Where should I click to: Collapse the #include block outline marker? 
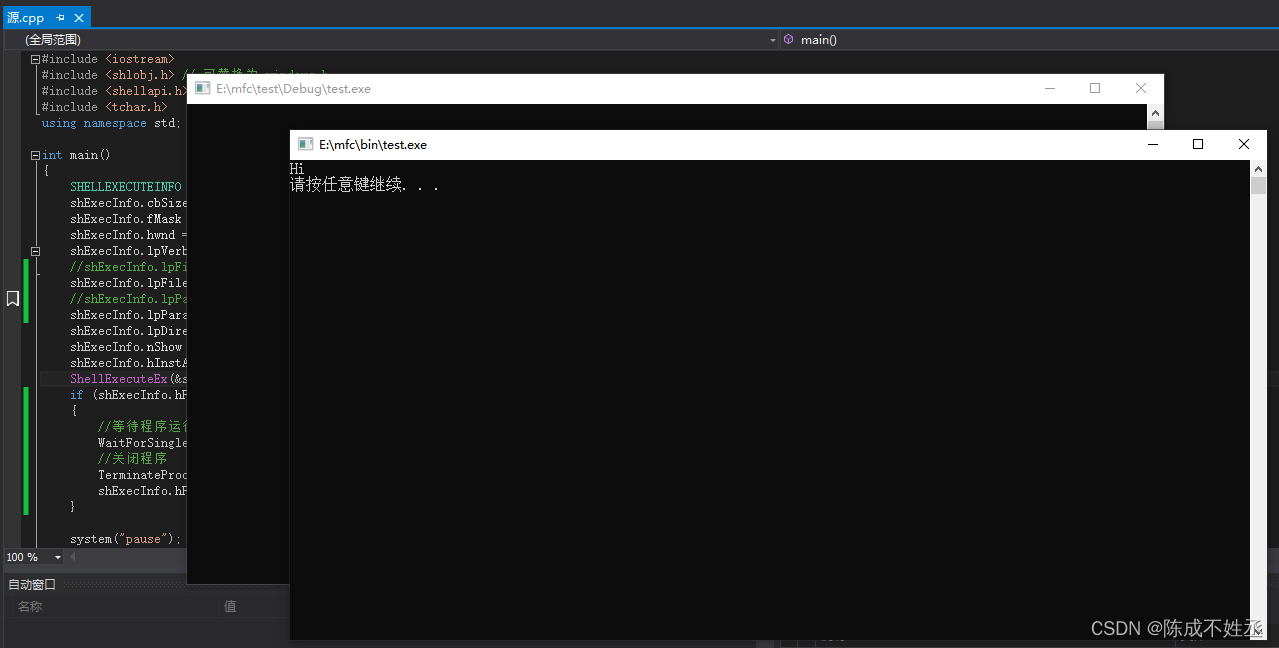[35, 59]
